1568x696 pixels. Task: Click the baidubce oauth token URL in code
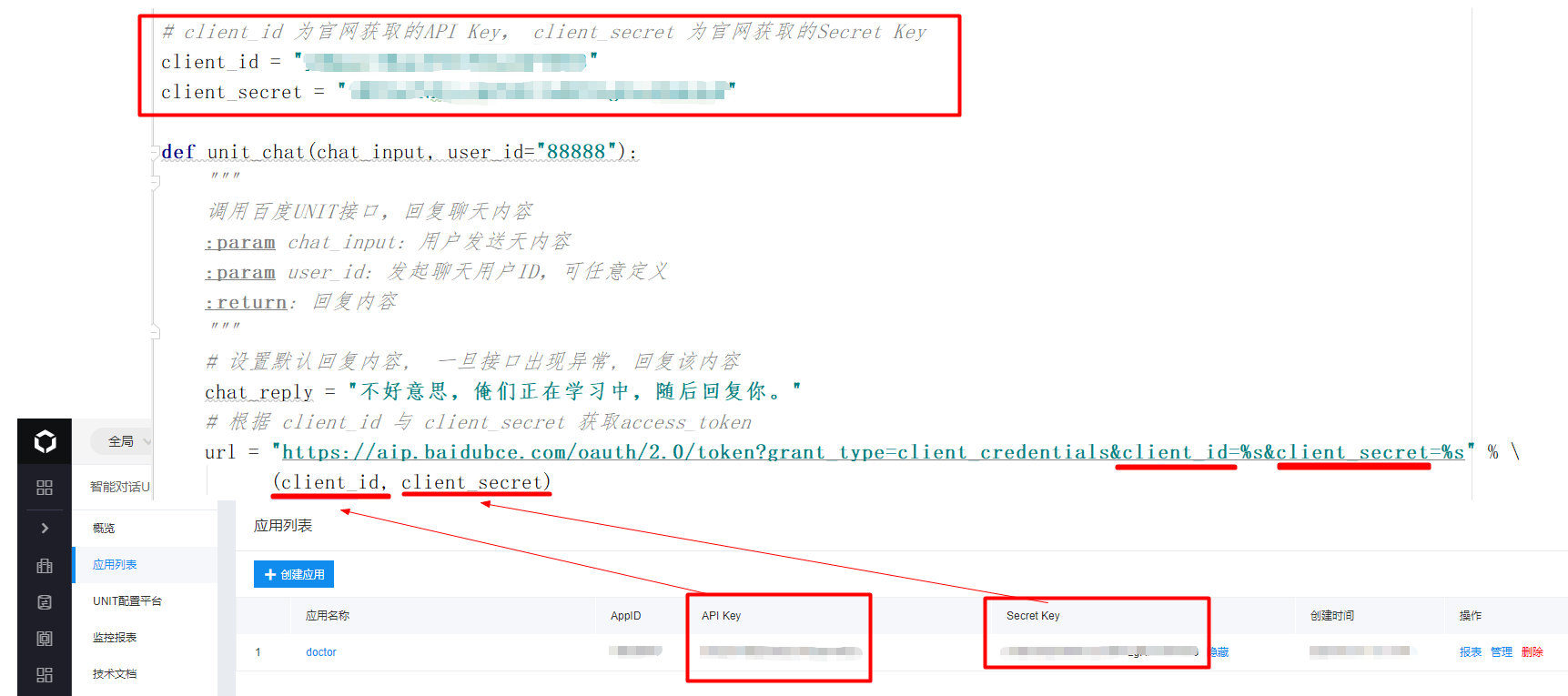click(x=874, y=452)
